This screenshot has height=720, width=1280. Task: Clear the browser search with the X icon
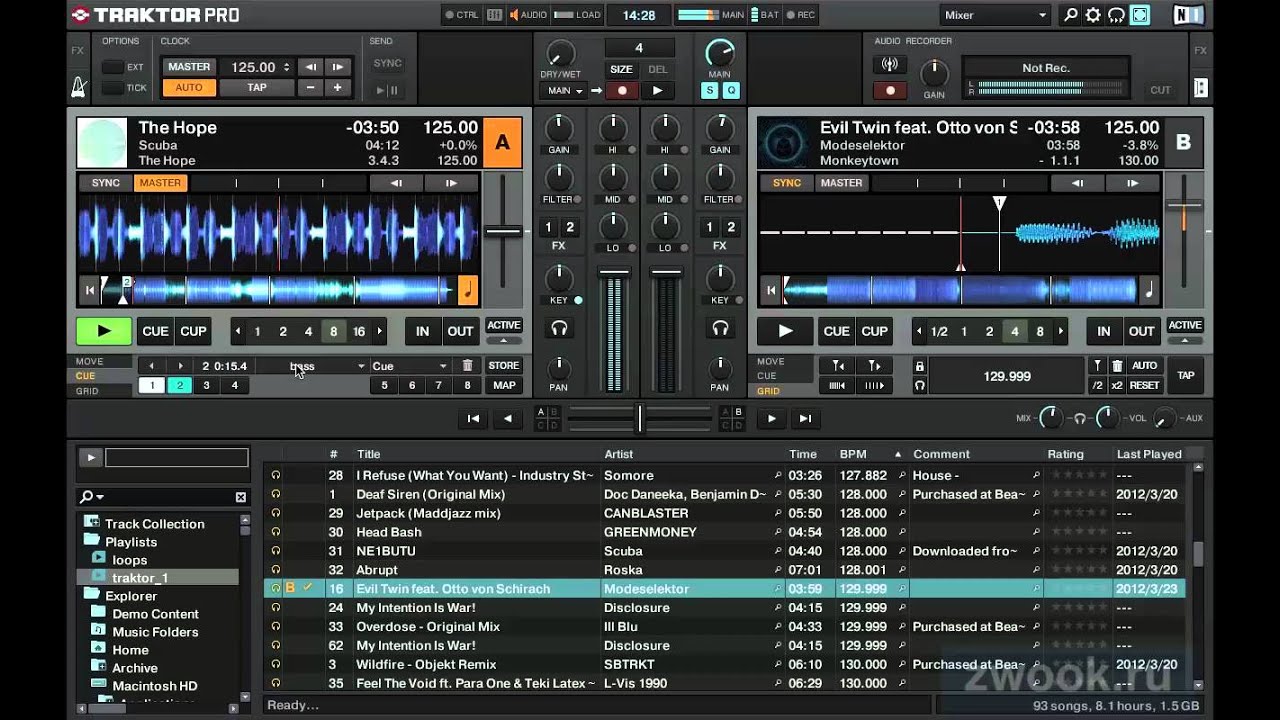(241, 496)
